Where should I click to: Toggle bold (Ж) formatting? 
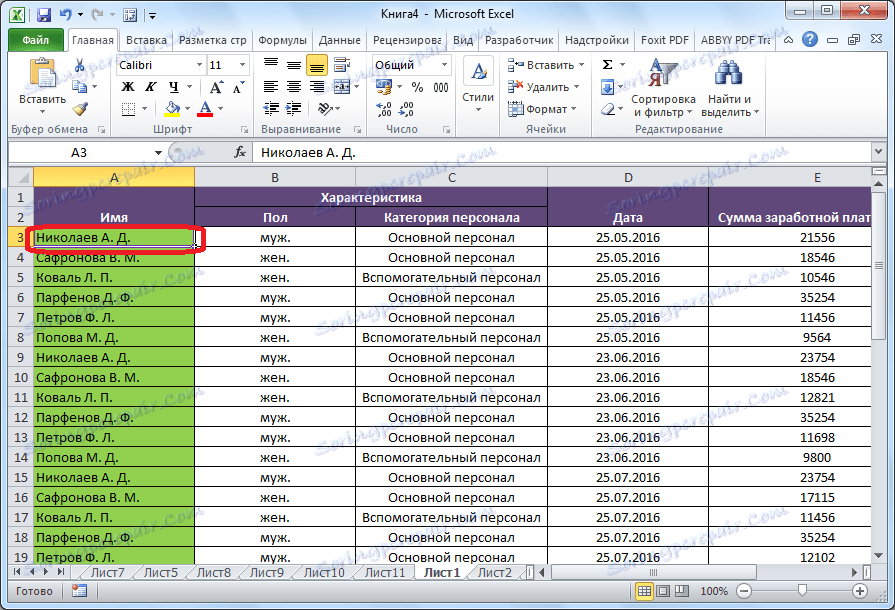(x=128, y=87)
